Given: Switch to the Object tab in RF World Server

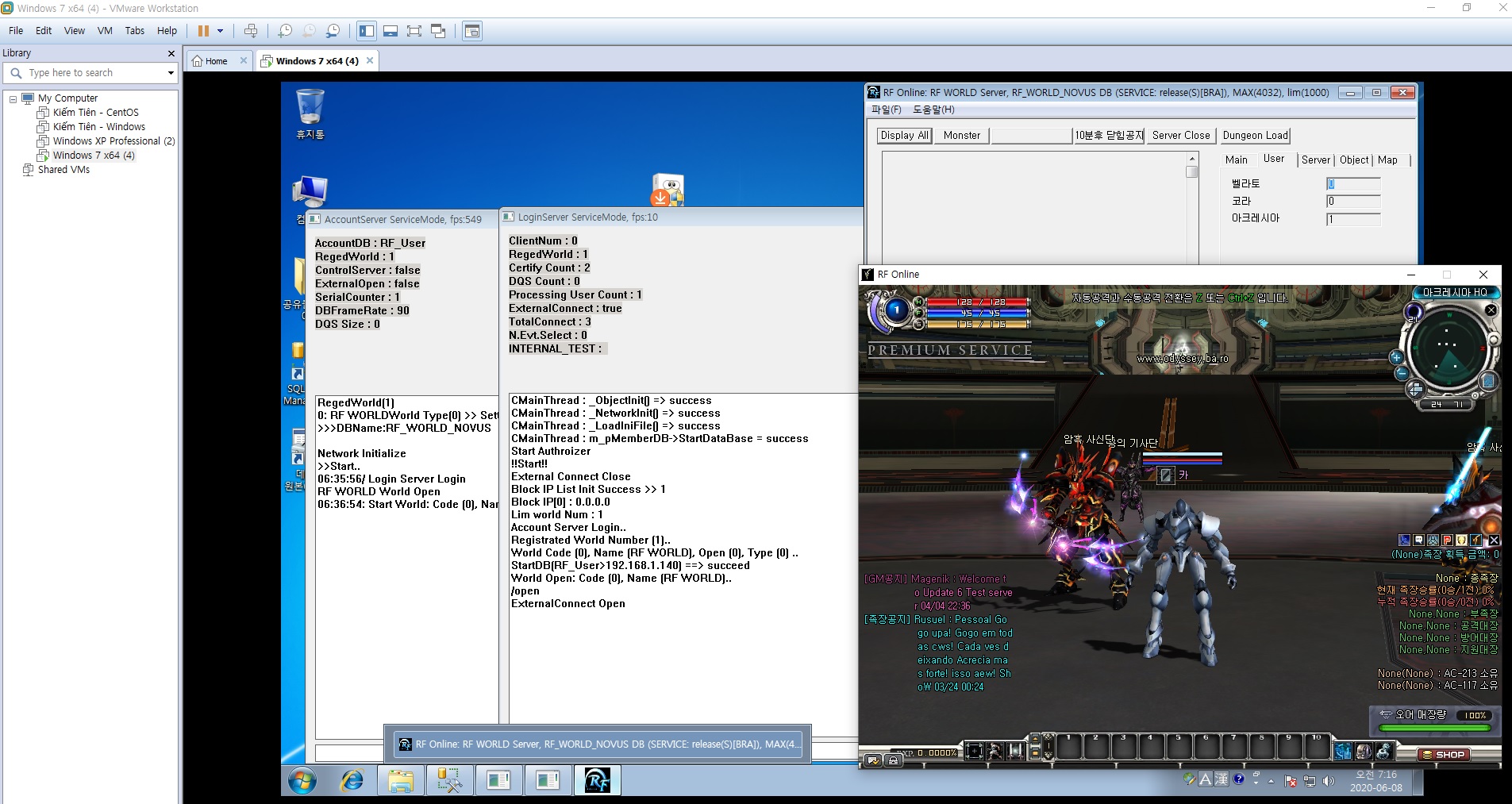Looking at the screenshot, I should coord(1354,160).
